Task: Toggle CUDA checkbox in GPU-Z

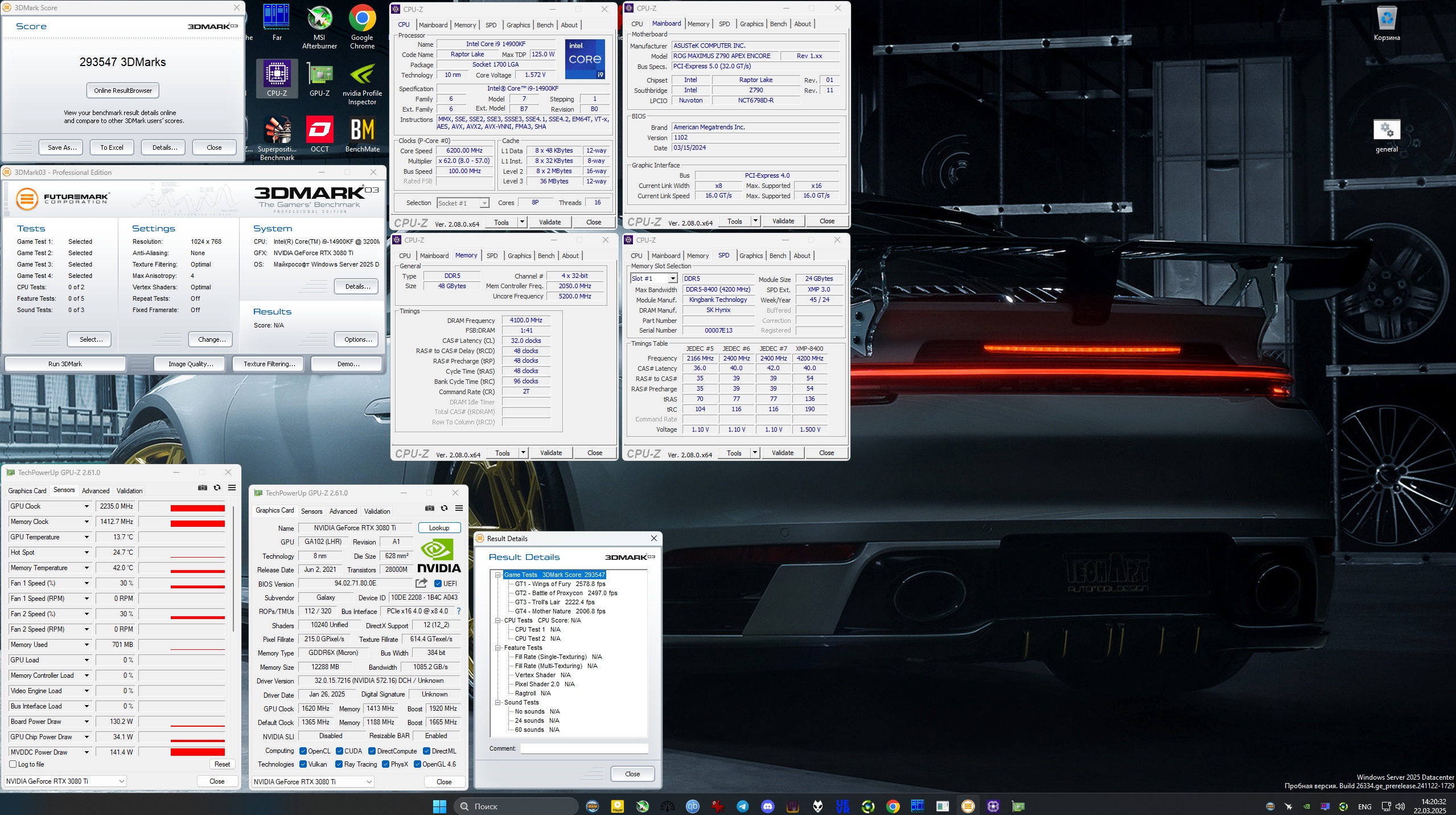Action: [x=339, y=751]
